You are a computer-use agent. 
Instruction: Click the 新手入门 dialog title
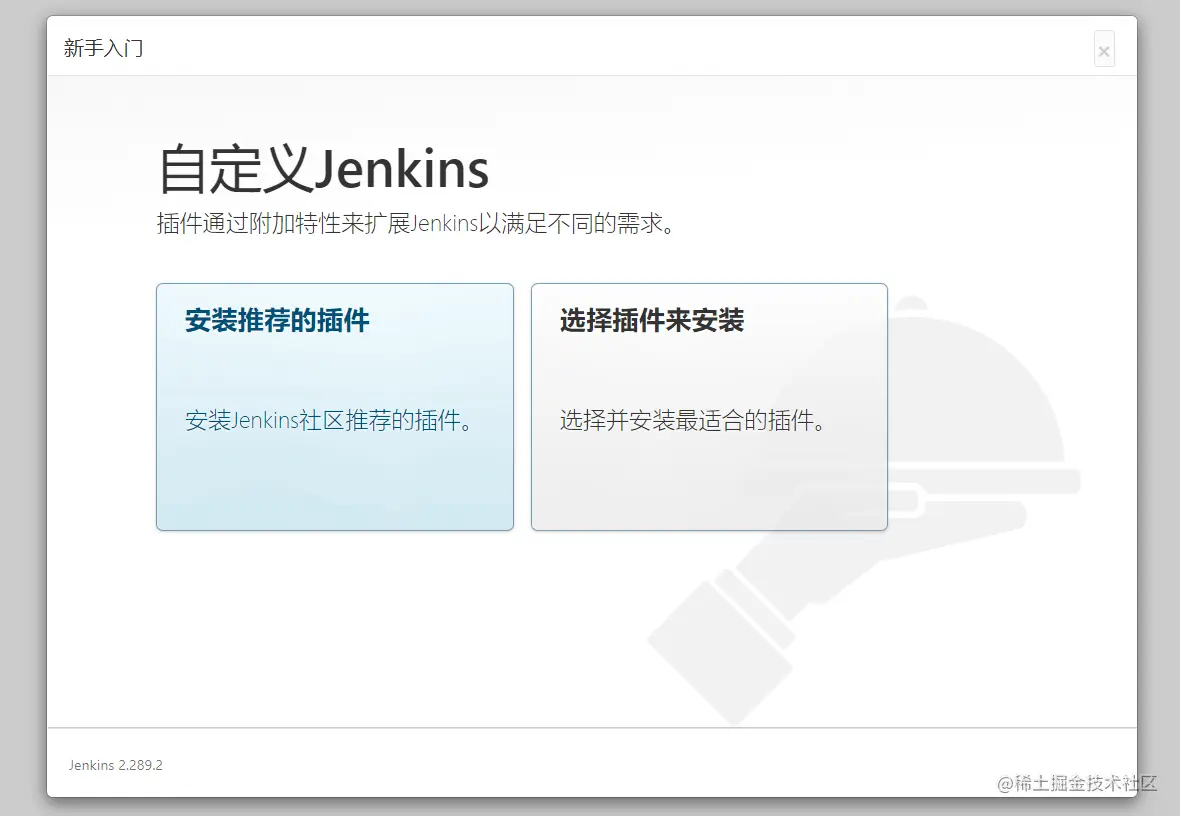coord(103,48)
